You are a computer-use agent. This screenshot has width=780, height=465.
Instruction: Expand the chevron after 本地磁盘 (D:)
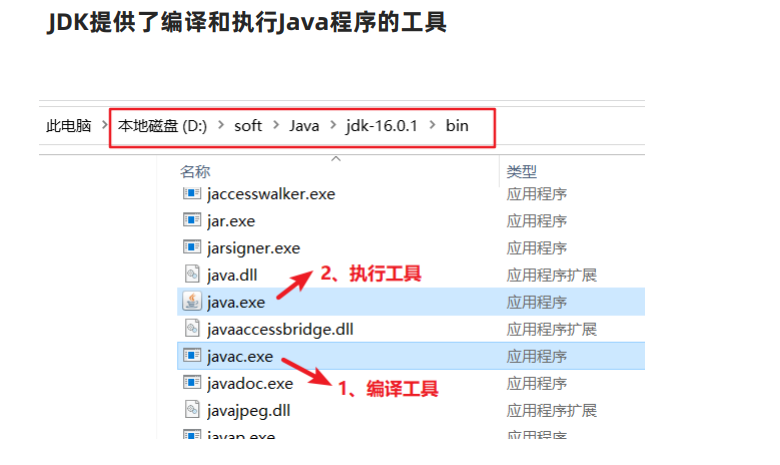tap(221, 125)
